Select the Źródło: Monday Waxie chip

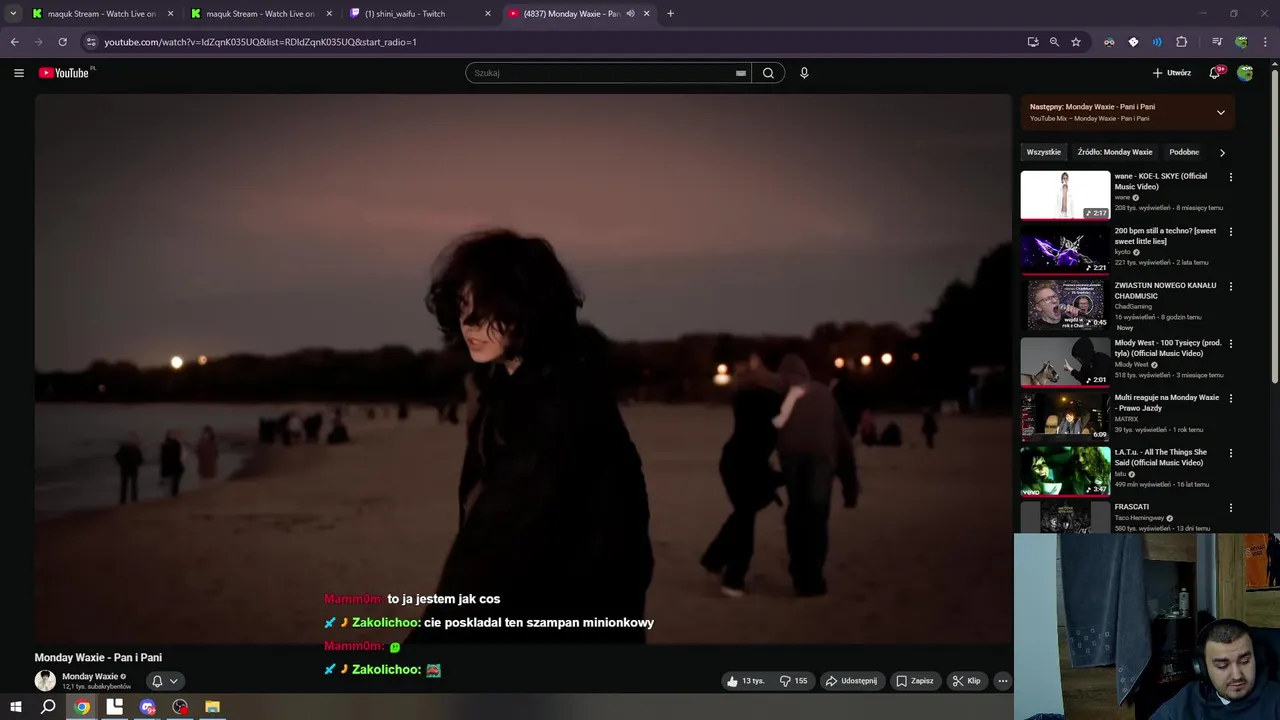pyautogui.click(x=1115, y=152)
